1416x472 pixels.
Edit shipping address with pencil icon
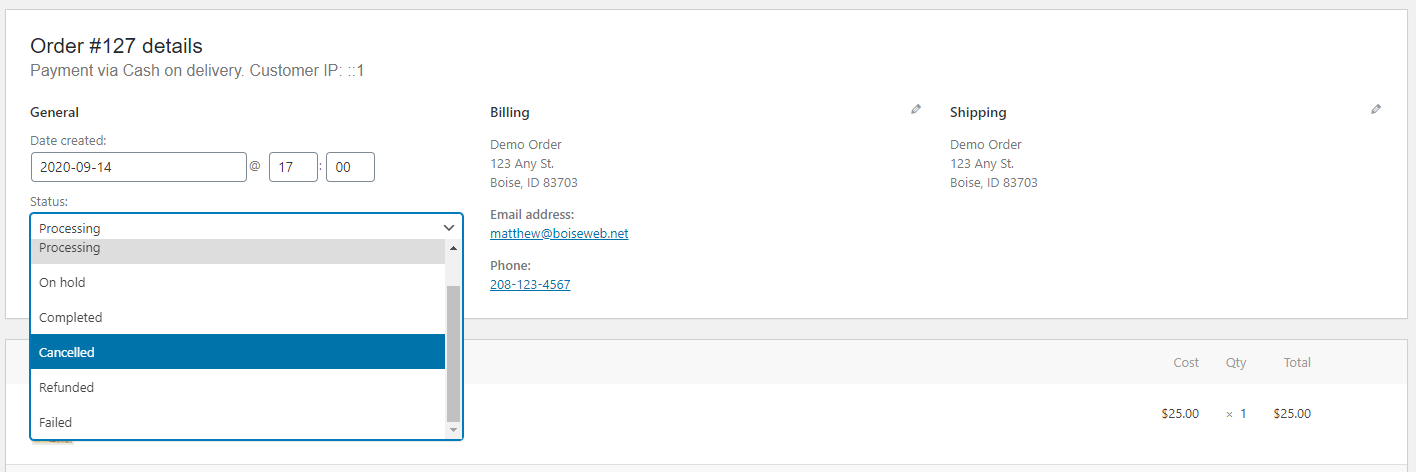tap(1376, 109)
